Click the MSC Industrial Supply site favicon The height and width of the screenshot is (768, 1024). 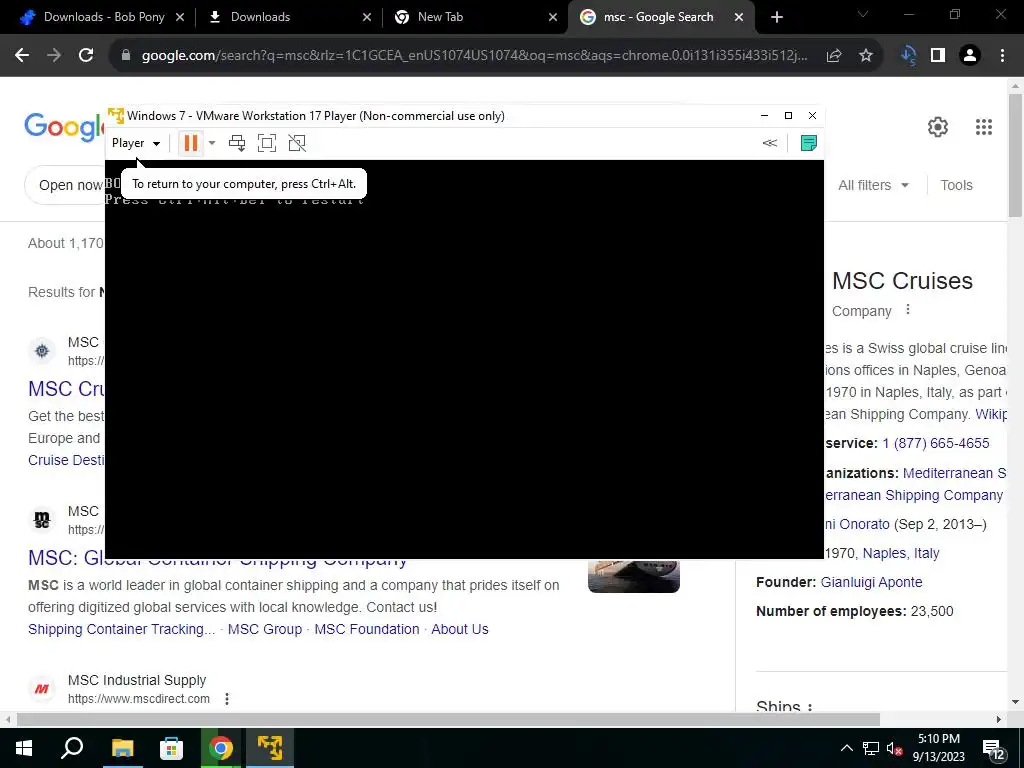click(x=42, y=689)
